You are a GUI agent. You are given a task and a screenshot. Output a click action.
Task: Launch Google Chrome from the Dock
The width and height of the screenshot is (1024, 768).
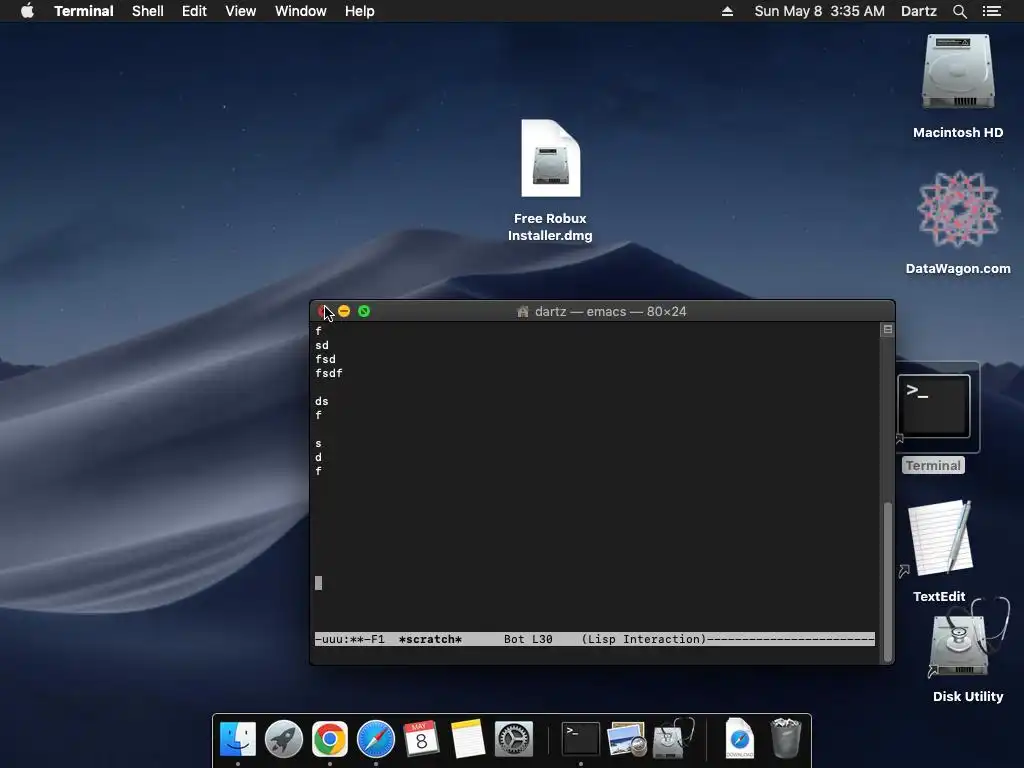pyautogui.click(x=330, y=739)
